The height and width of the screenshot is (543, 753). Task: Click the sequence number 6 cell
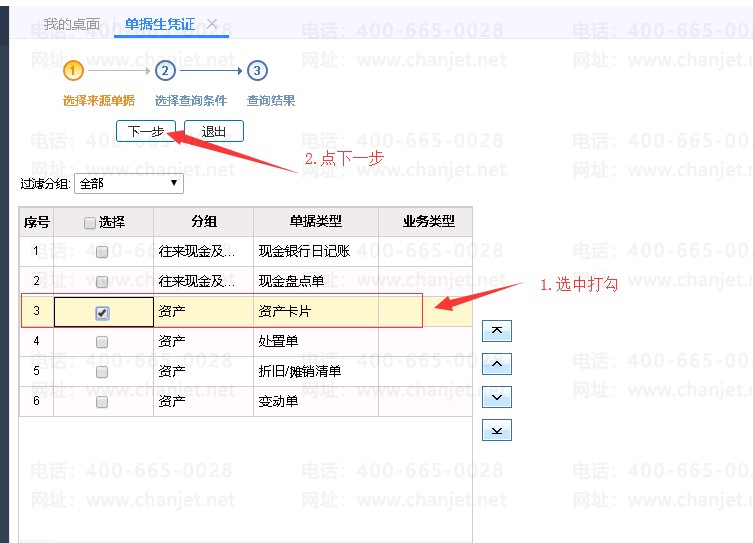[x=36, y=401]
